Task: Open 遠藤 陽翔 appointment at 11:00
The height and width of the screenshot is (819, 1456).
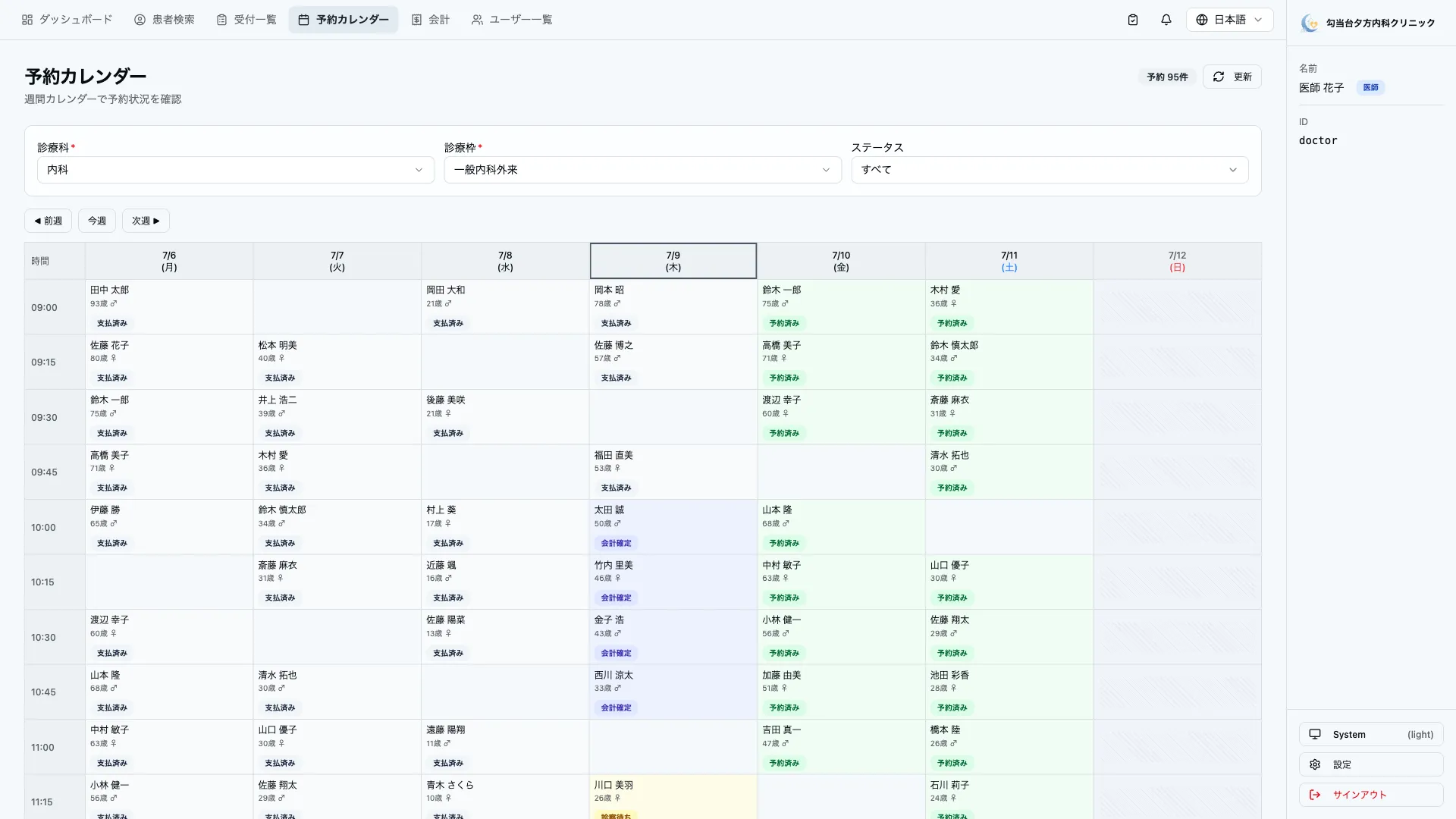Action: pos(505,747)
